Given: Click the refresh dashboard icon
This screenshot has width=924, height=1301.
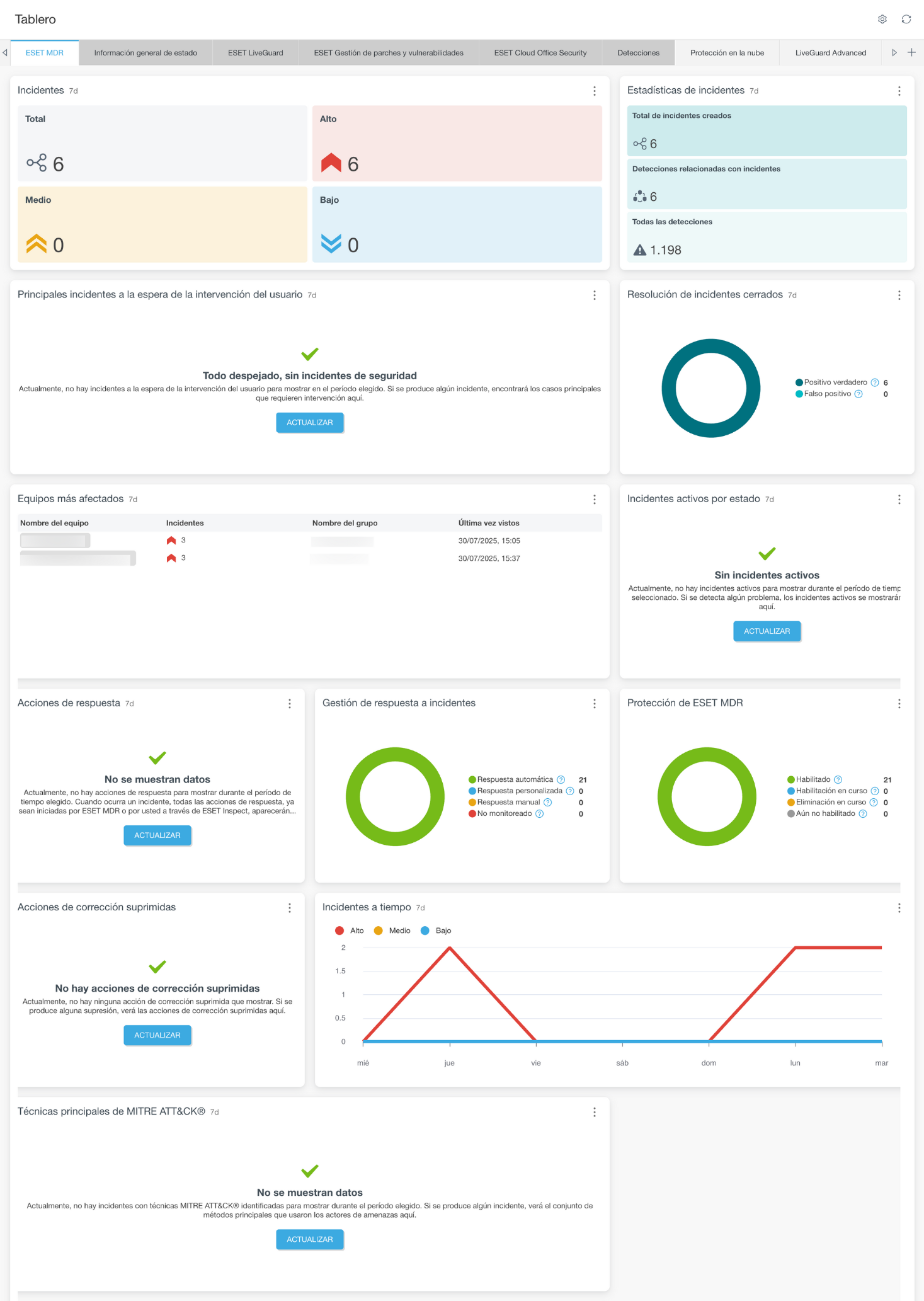Looking at the screenshot, I should (906, 20).
